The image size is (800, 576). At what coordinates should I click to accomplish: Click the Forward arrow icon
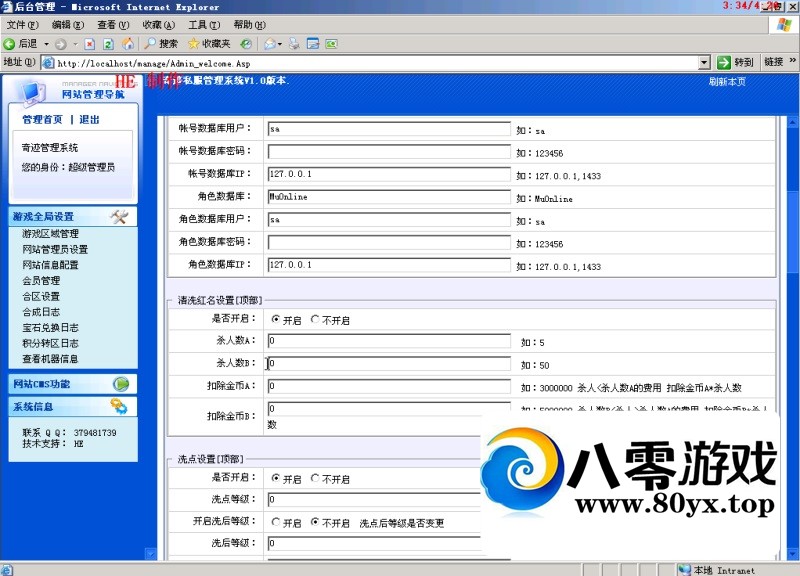tap(61, 44)
